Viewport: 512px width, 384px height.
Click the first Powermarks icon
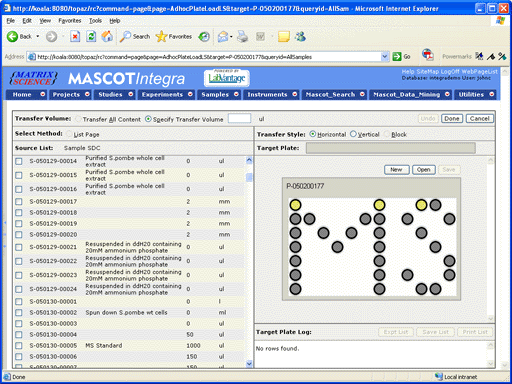pyautogui.click(x=479, y=56)
